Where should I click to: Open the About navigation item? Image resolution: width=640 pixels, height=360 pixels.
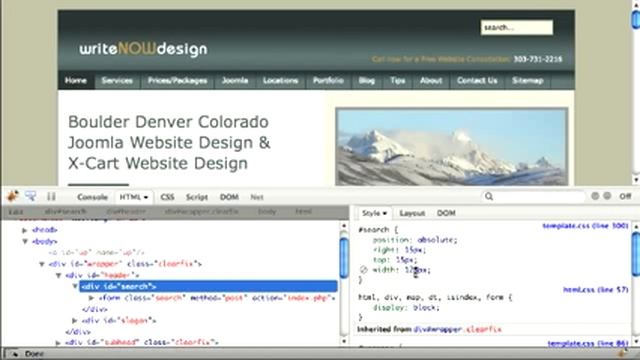click(431, 80)
